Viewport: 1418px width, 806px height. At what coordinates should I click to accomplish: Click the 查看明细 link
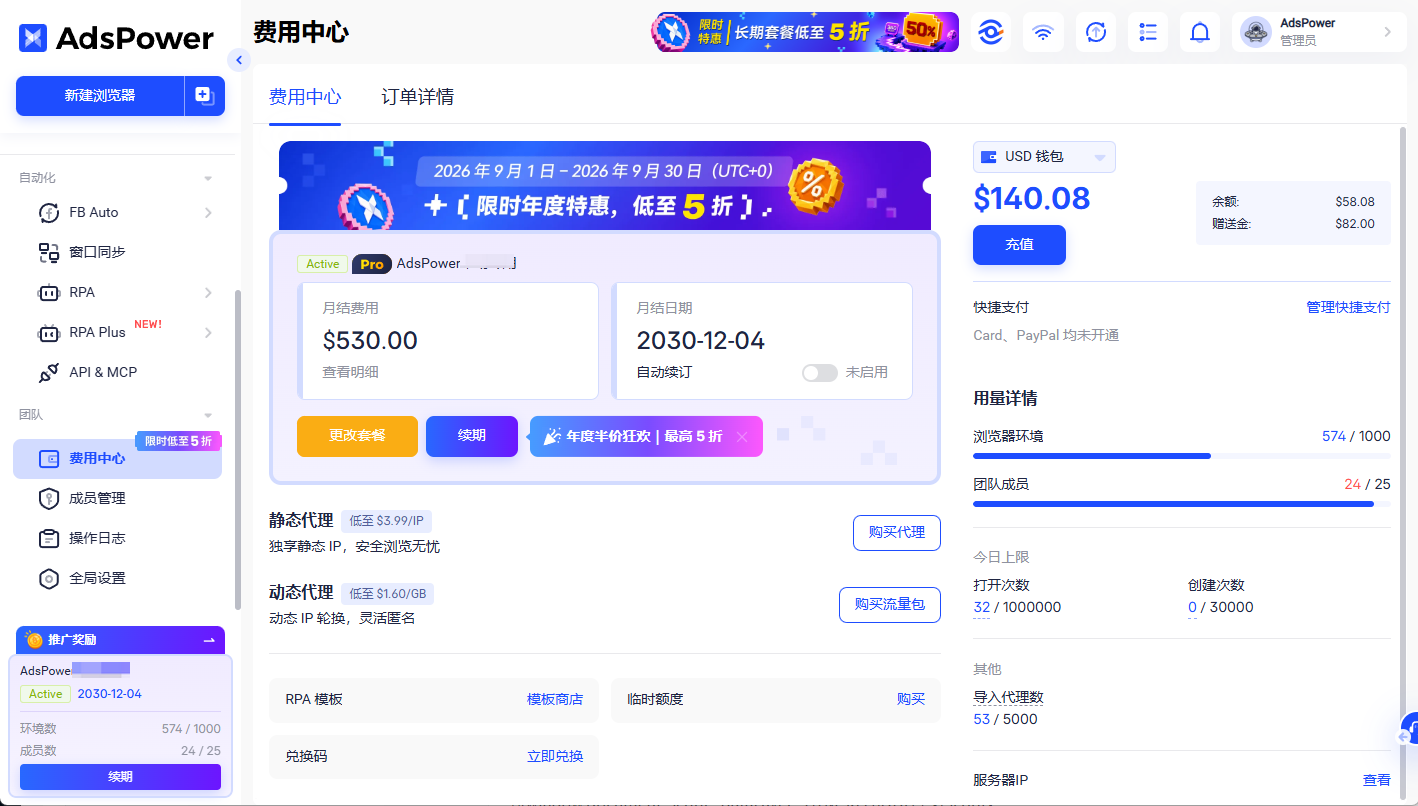[351, 372]
